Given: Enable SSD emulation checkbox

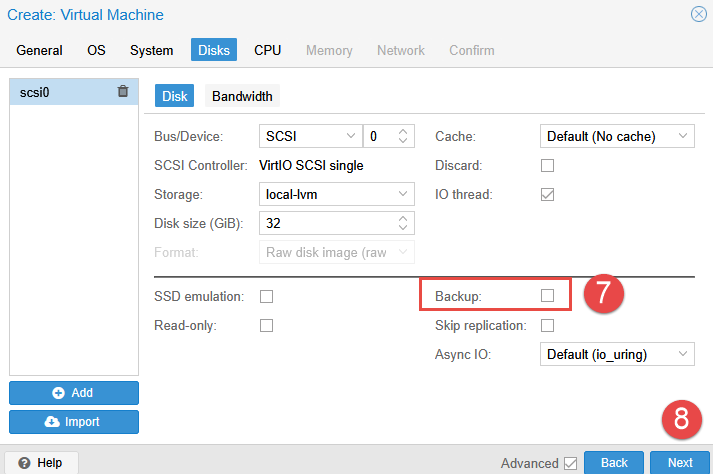Looking at the screenshot, I should point(267,296).
